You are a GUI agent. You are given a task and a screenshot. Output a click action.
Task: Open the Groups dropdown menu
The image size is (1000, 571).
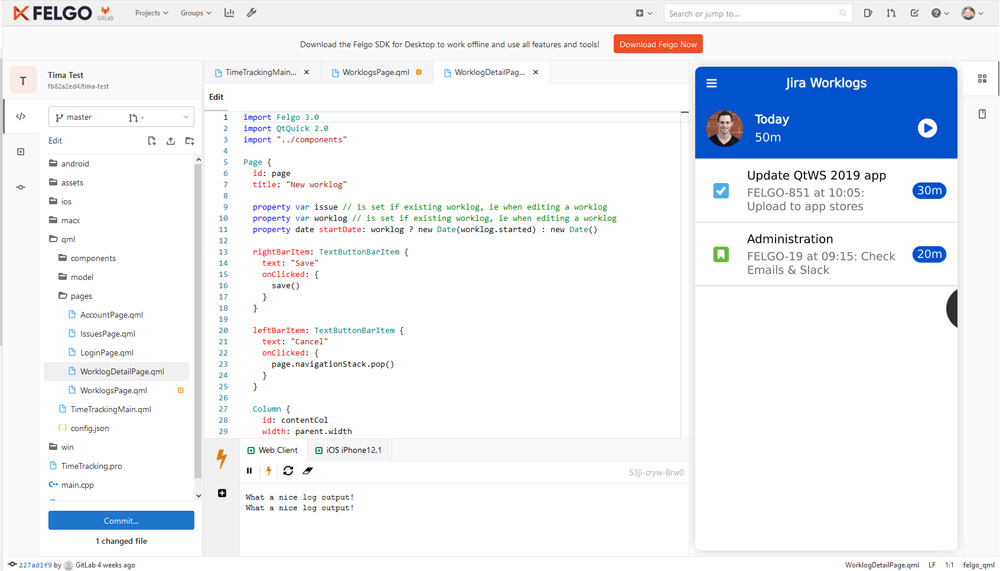tap(196, 13)
